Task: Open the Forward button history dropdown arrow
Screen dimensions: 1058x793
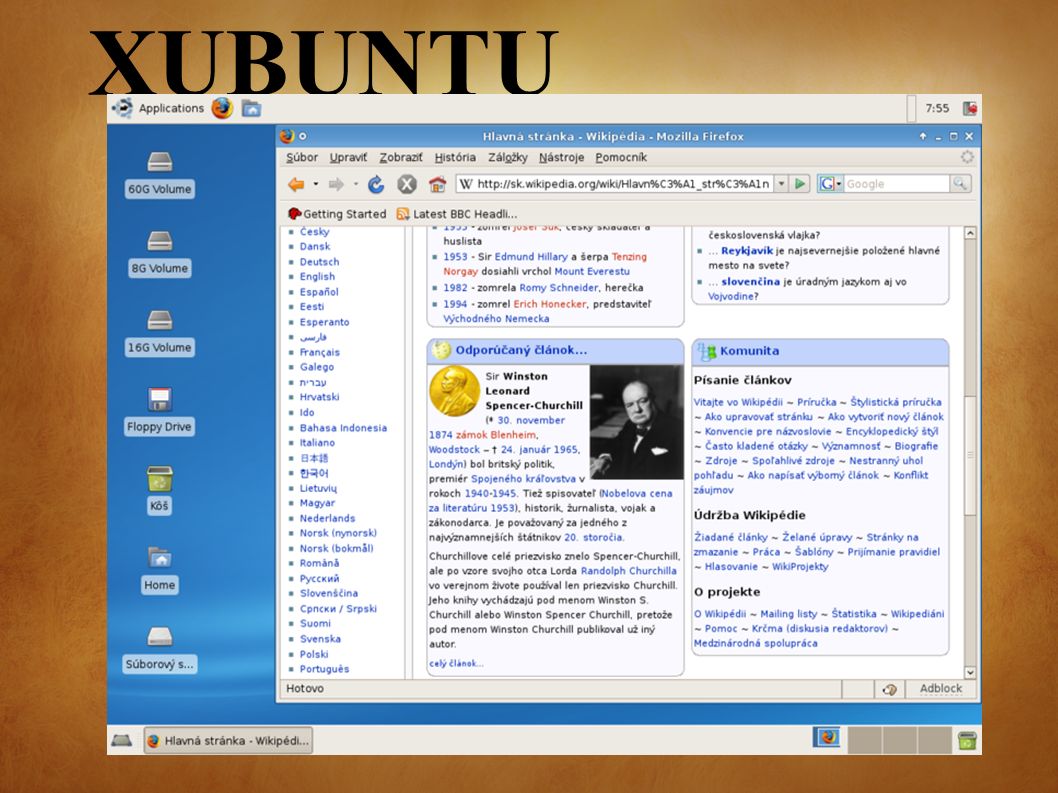Action: coord(355,184)
